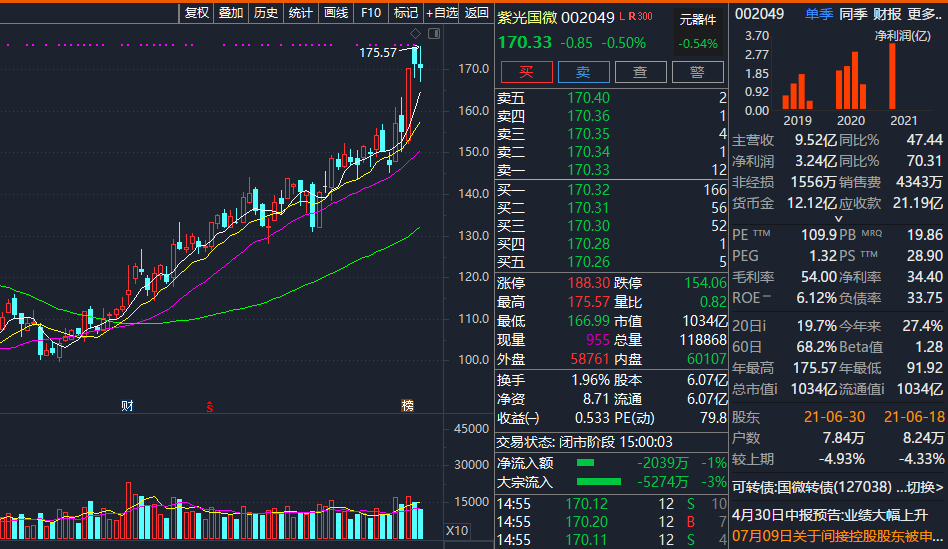948x549 pixels.
Task: Click the 2021 bar in profit chart
Action: click(x=892, y=76)
